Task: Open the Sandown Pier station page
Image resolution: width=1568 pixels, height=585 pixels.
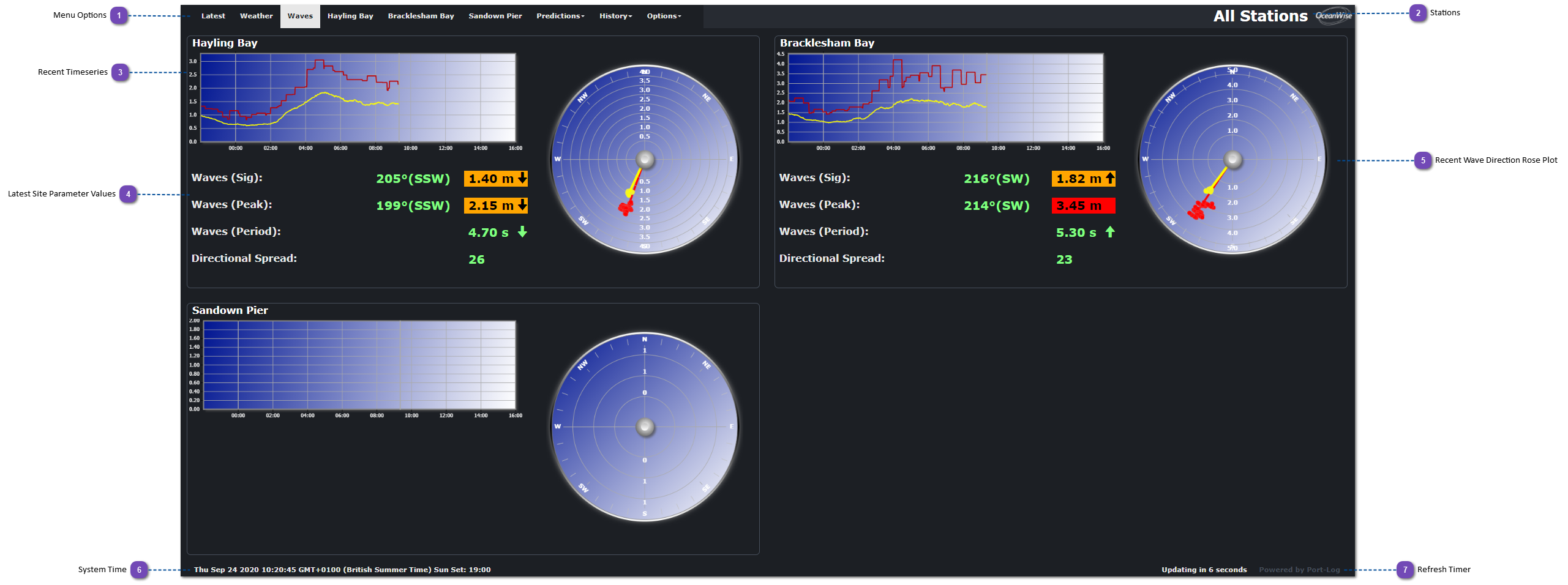Action: pos(495,16)
